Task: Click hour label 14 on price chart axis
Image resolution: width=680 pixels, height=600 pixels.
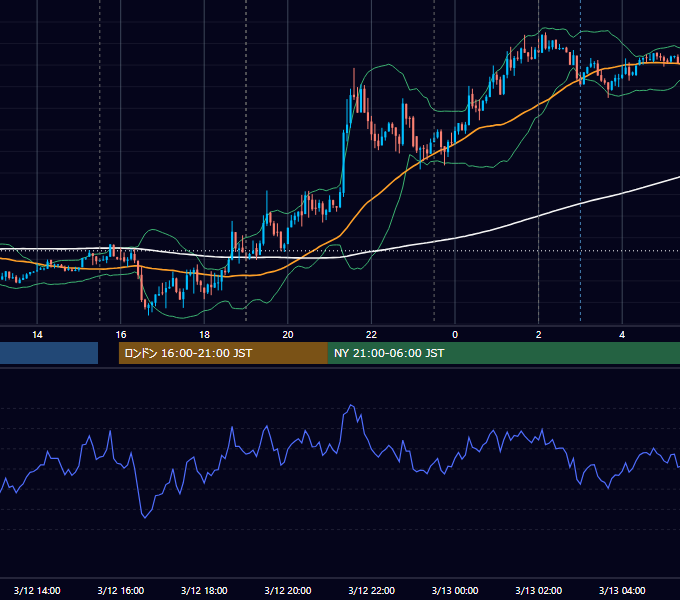Action: [x=37, y=335]
